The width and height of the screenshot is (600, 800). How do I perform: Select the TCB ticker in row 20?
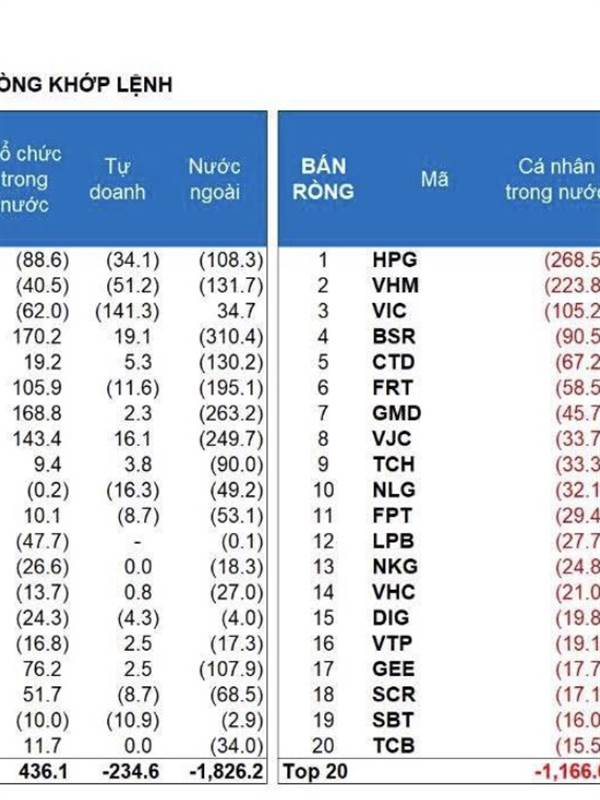coord(392,745)
